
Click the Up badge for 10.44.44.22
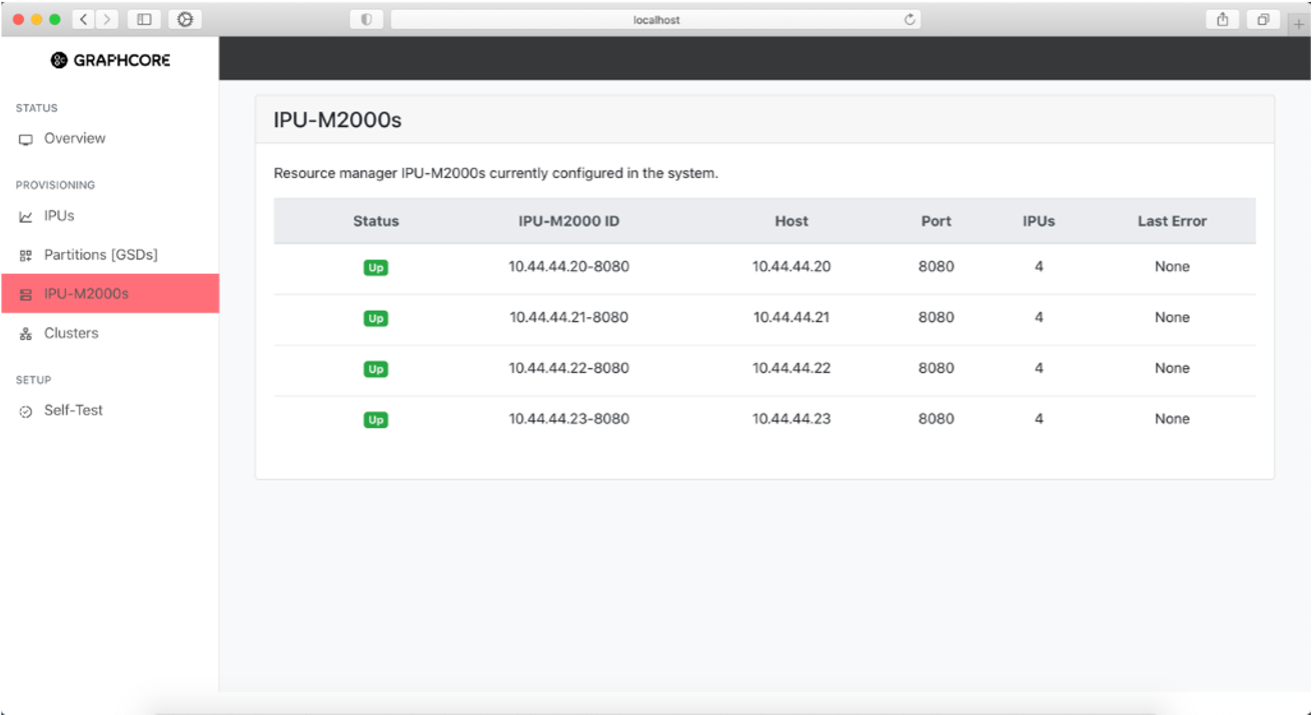coord(376,369)
